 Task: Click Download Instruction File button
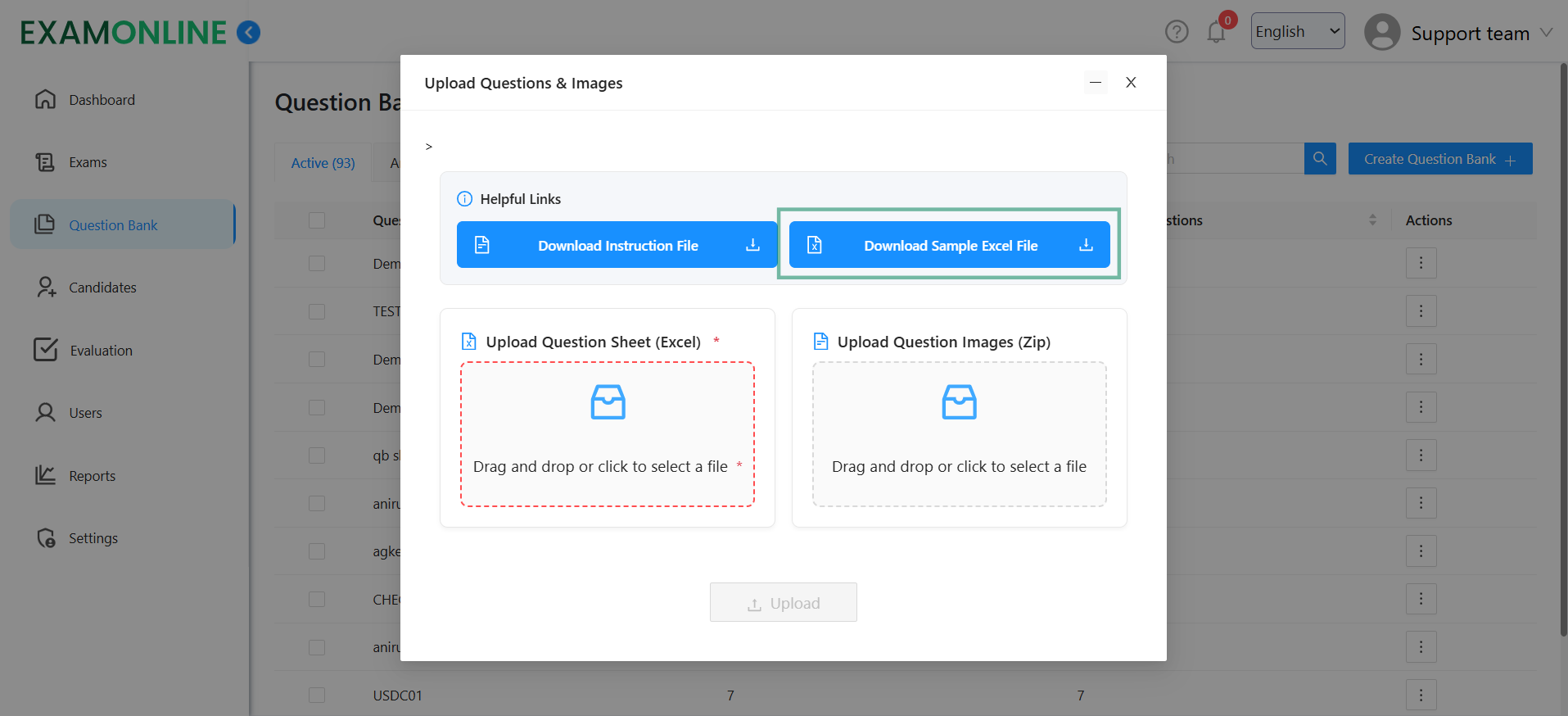617,245
